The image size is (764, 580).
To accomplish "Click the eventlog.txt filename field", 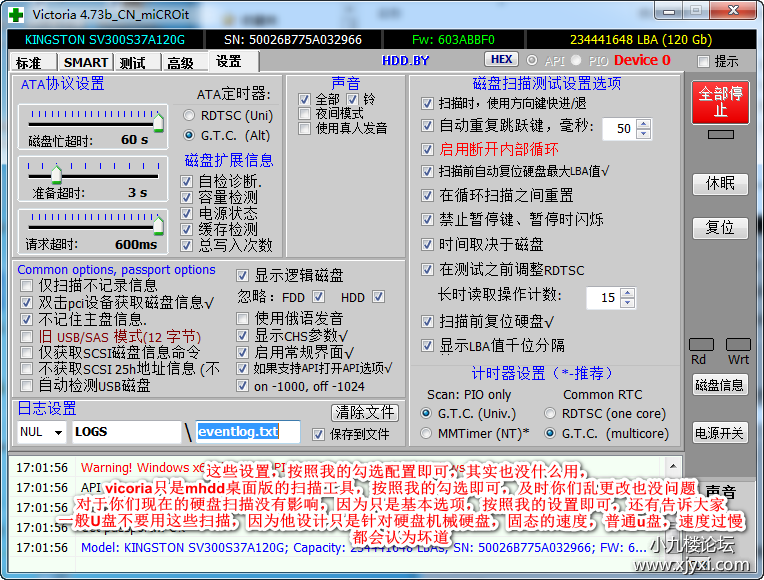I will point(248,432).
